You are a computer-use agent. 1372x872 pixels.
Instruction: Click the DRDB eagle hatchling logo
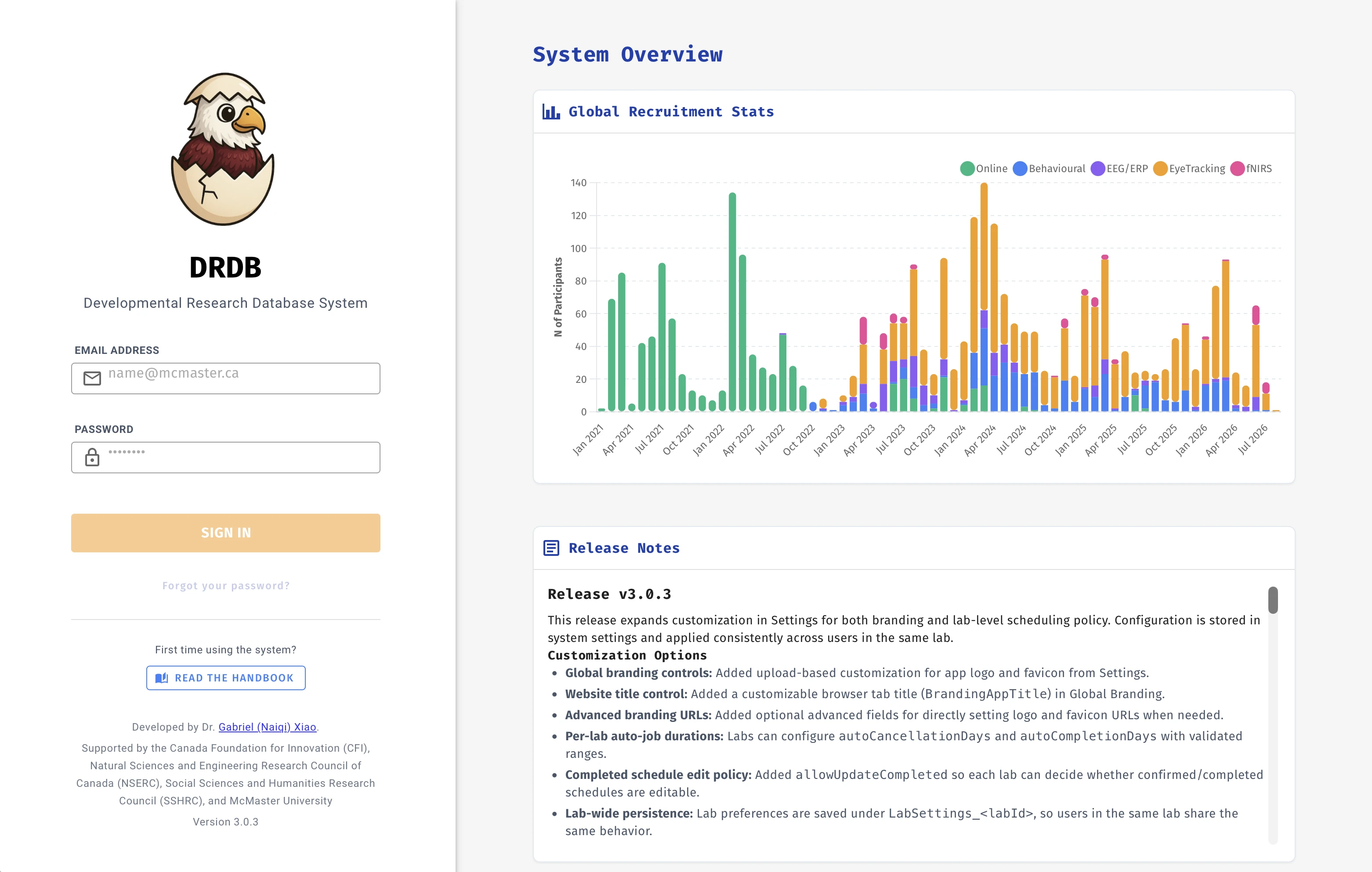pyautogui.click(x=223, y=149)
